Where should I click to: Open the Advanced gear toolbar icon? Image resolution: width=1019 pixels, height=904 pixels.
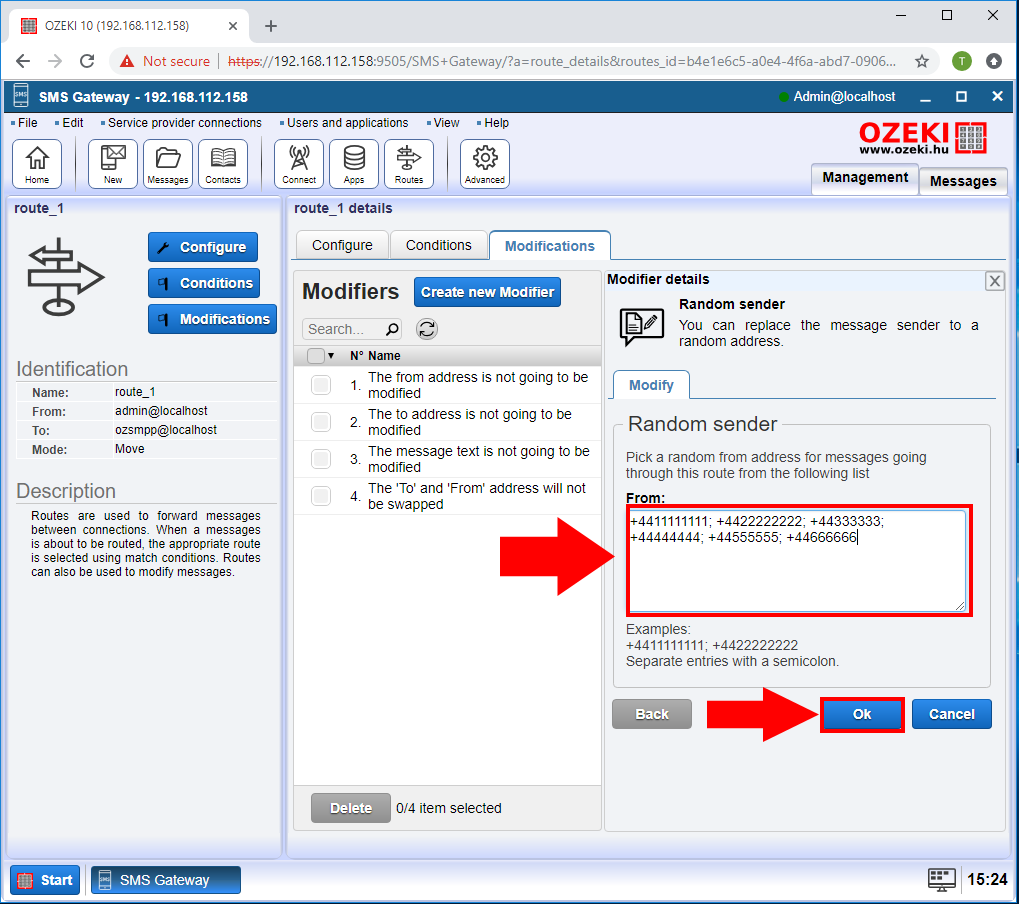coord(485,164)
